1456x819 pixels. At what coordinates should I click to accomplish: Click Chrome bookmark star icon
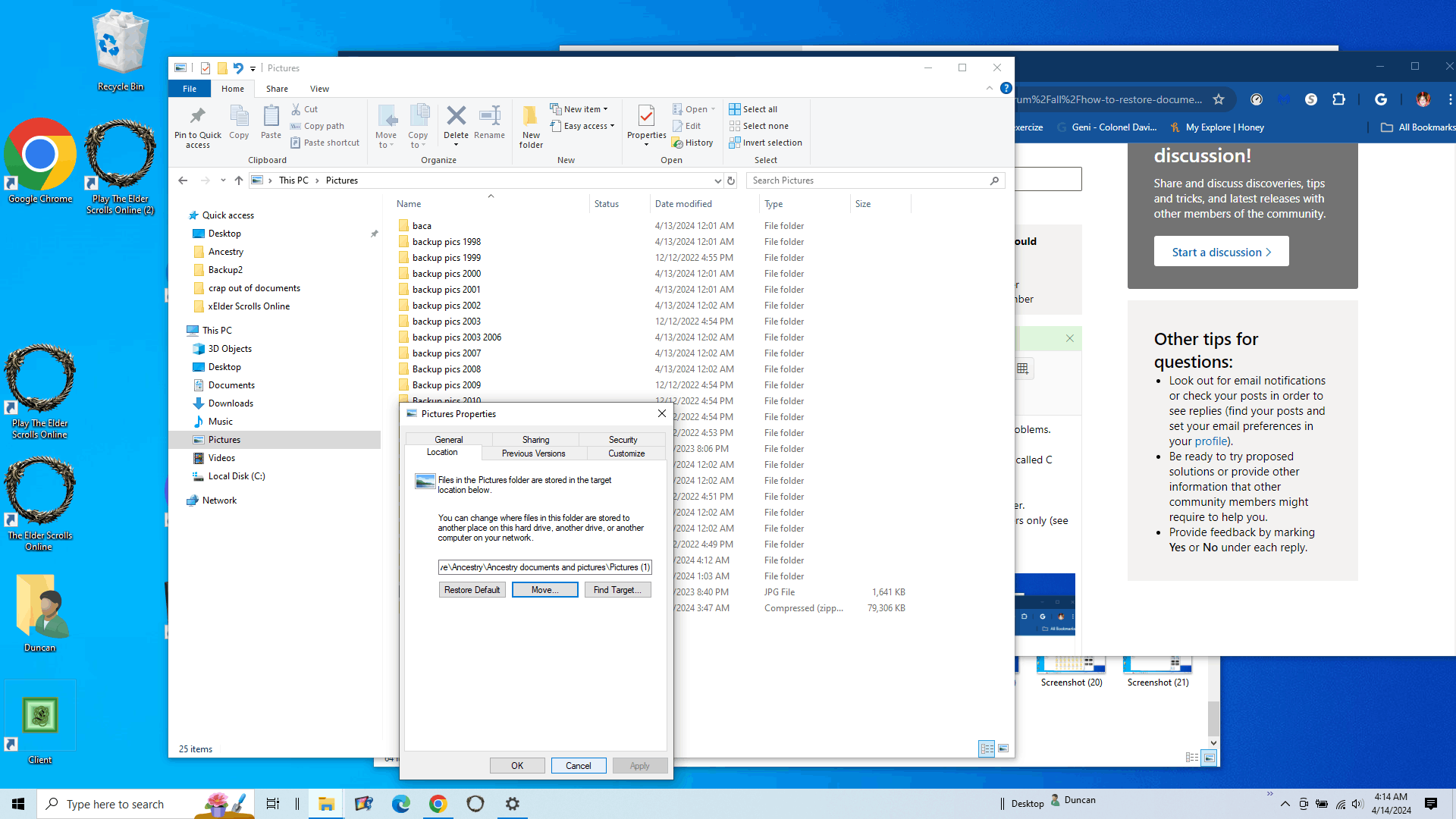click(x=1219, y=99)
